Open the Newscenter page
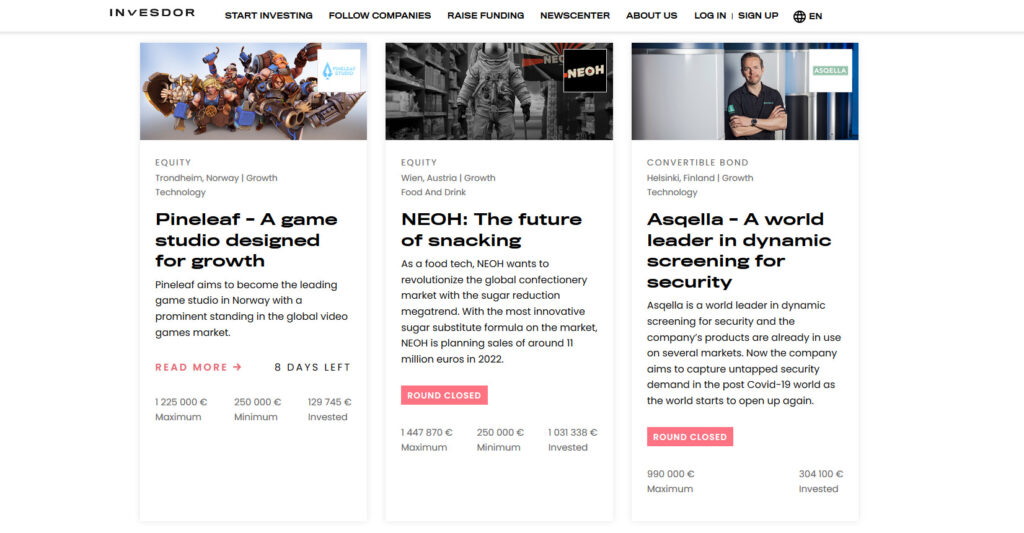 [x=575, y=16]
